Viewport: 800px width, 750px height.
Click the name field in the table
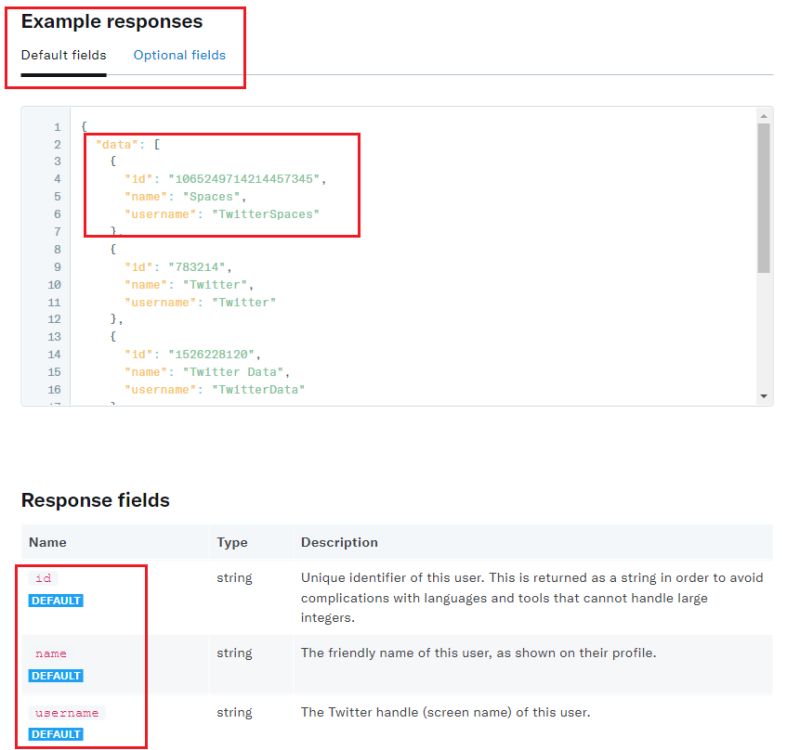[51, 654]
